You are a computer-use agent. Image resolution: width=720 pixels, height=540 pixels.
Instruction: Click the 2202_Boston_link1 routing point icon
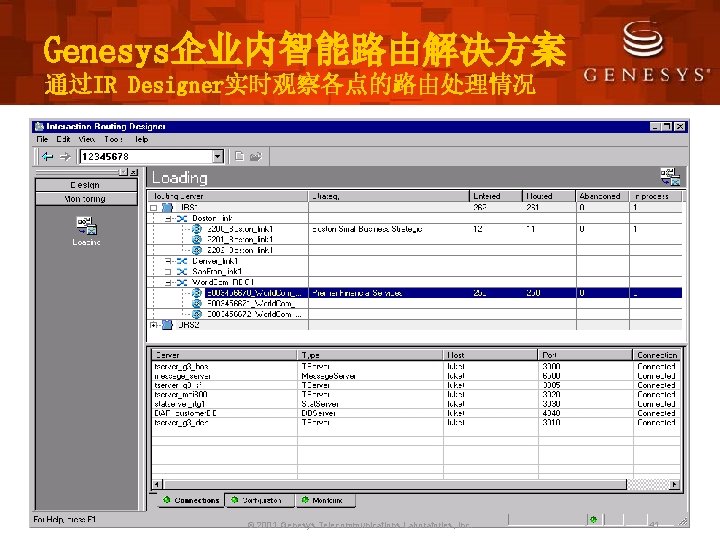[x=197, y=250]
